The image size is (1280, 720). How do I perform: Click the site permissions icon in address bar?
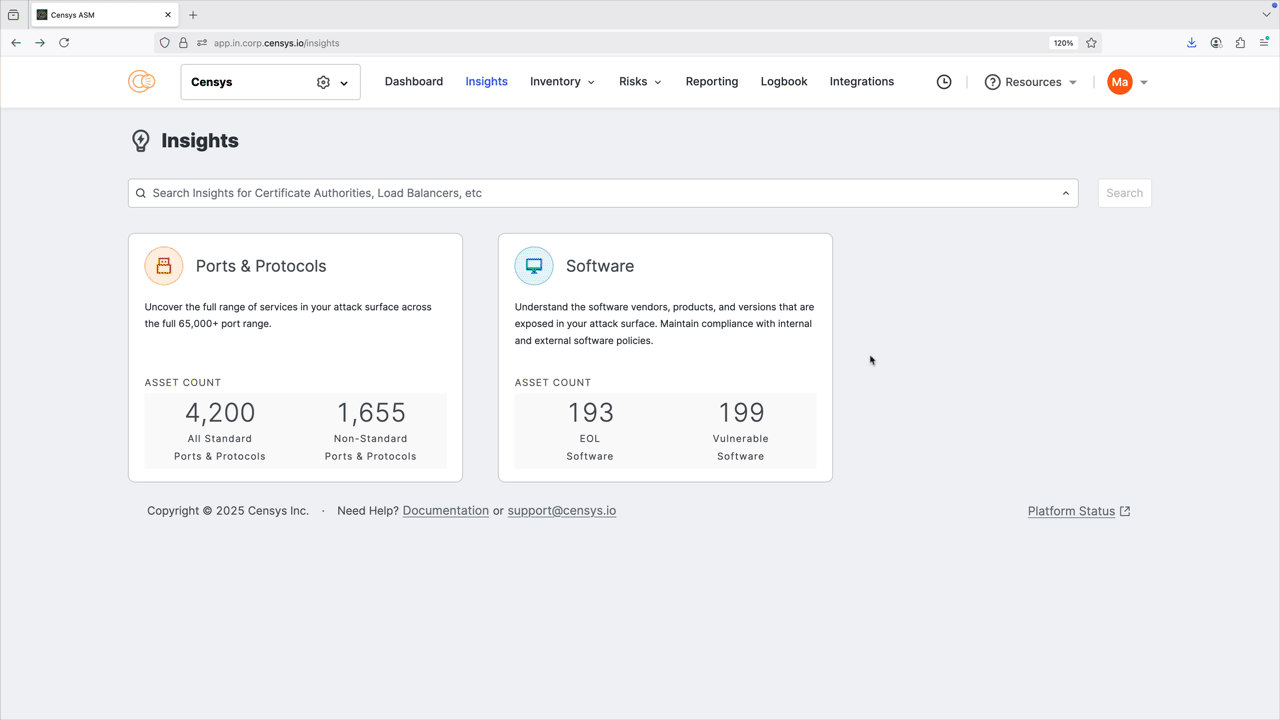pyautogui.click(x=202, y=43)
